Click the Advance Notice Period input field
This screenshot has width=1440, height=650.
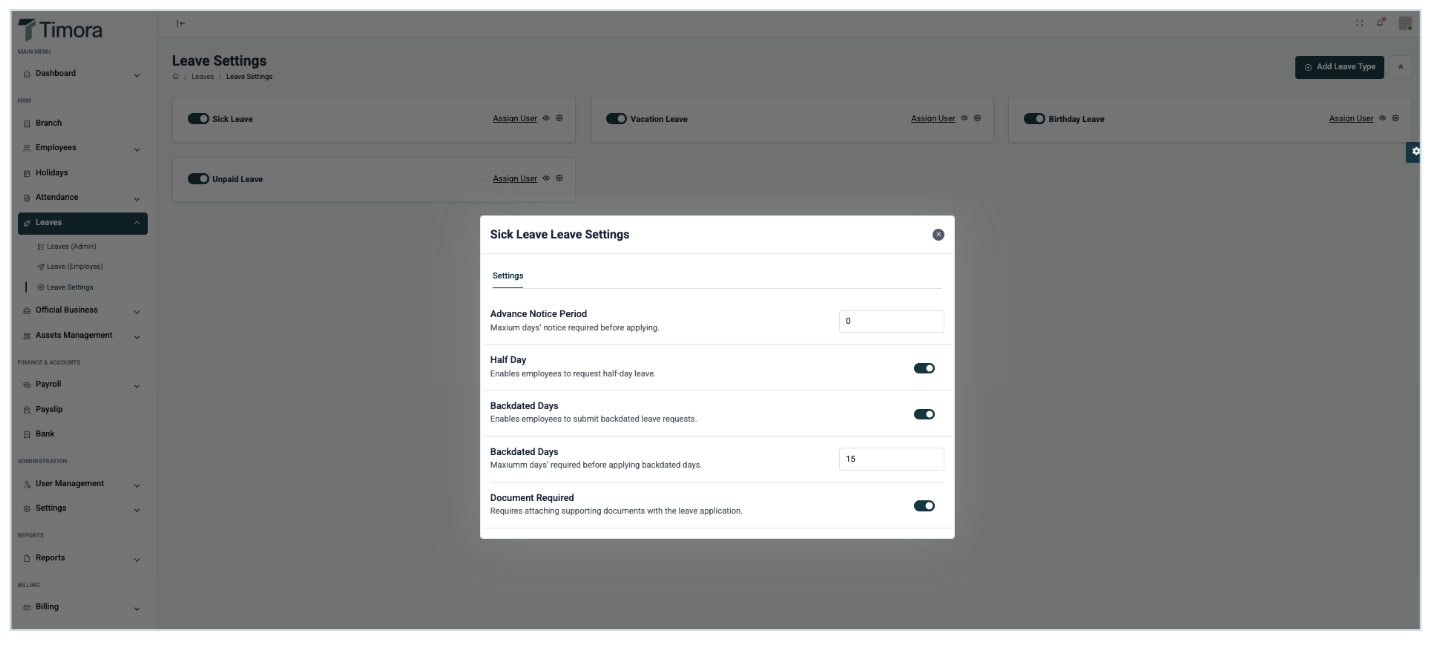click(x=891, y=321)
